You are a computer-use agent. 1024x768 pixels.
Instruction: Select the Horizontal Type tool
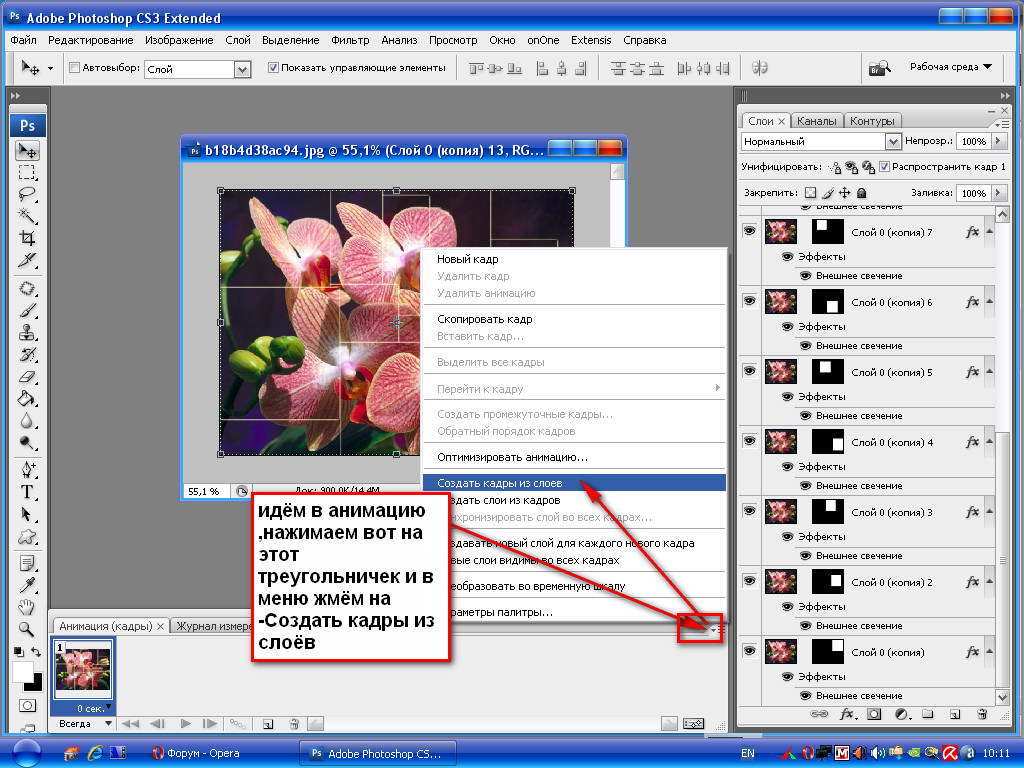[27, 492]
